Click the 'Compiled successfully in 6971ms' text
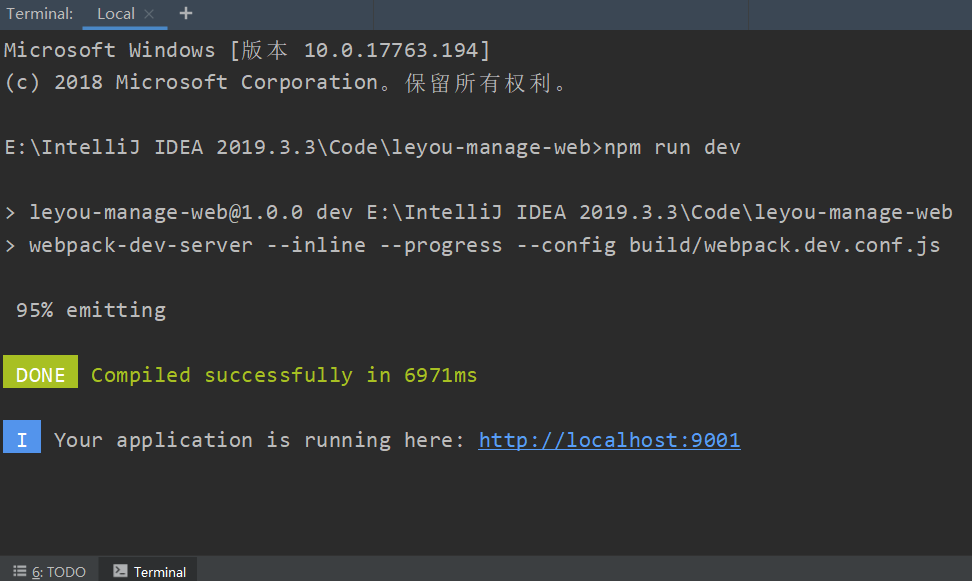The width and height of the screenshot is (972, 581). pos(284,375)
